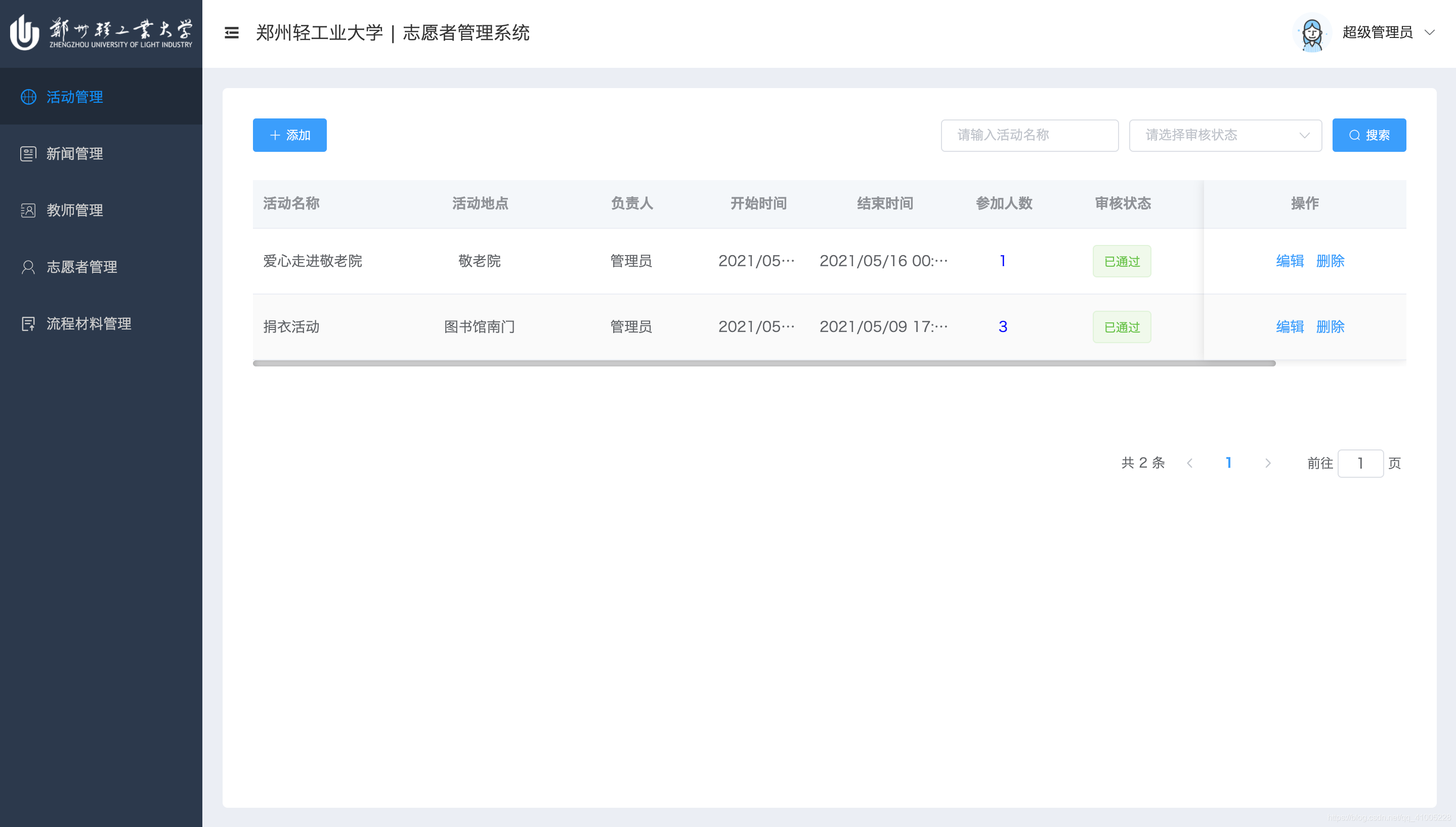The height and width of the screenshot is (827, 1456).
Task: Open 志愿者管理 menu item
Action: tap(82, 267)
